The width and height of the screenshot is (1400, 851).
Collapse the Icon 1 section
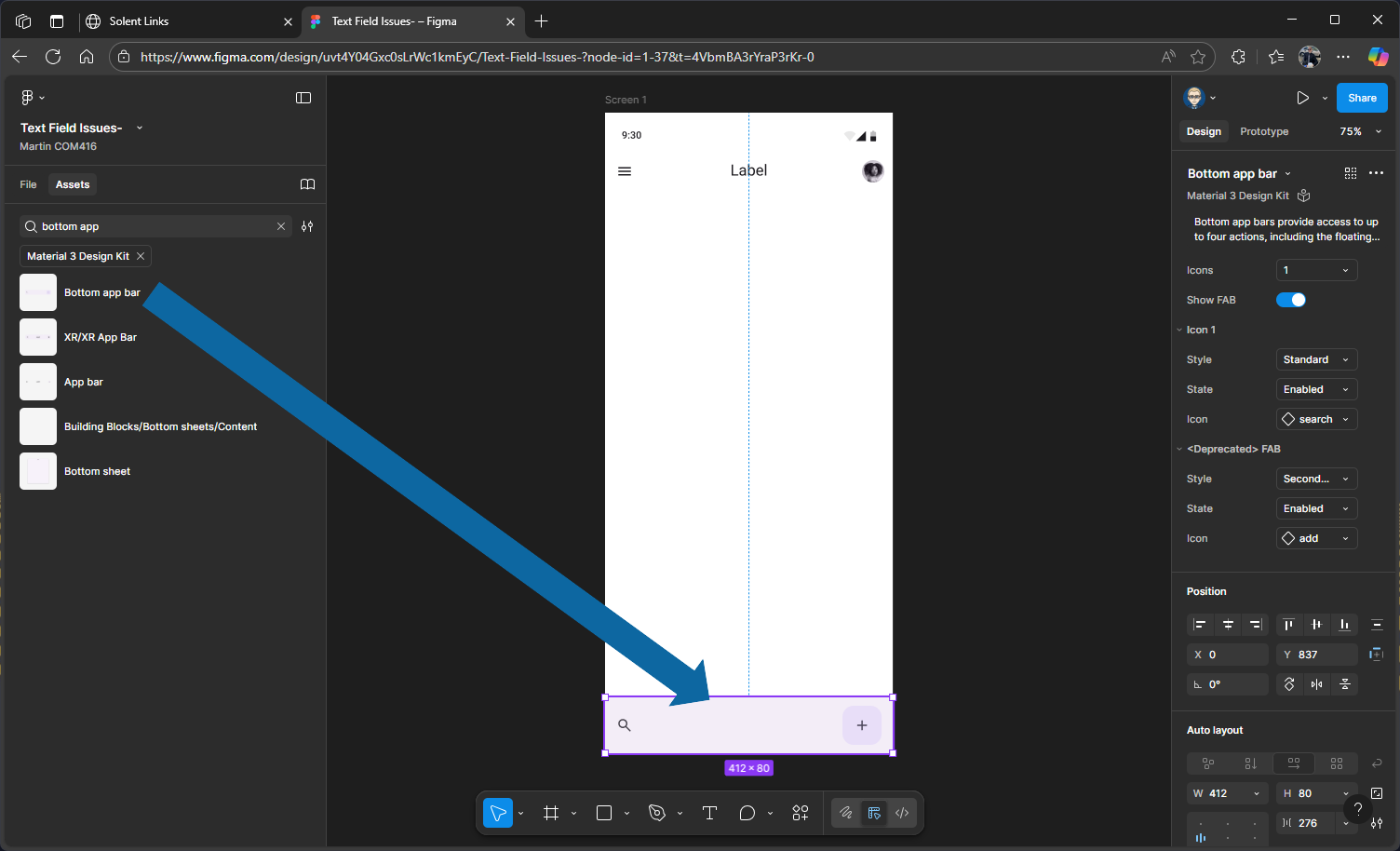coord(1179,330)
